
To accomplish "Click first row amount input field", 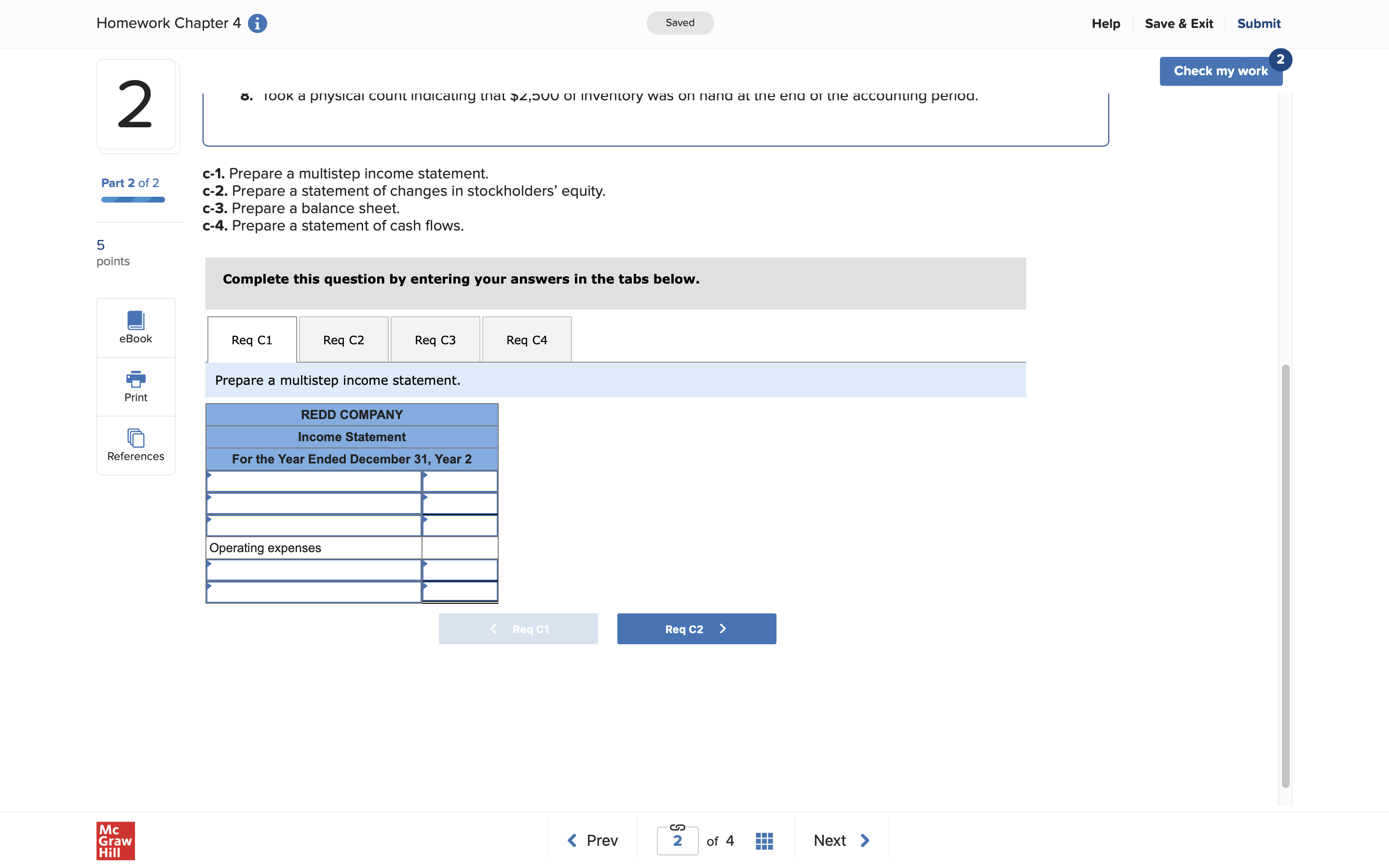I will pyautogui.click(x=460, y=482).
